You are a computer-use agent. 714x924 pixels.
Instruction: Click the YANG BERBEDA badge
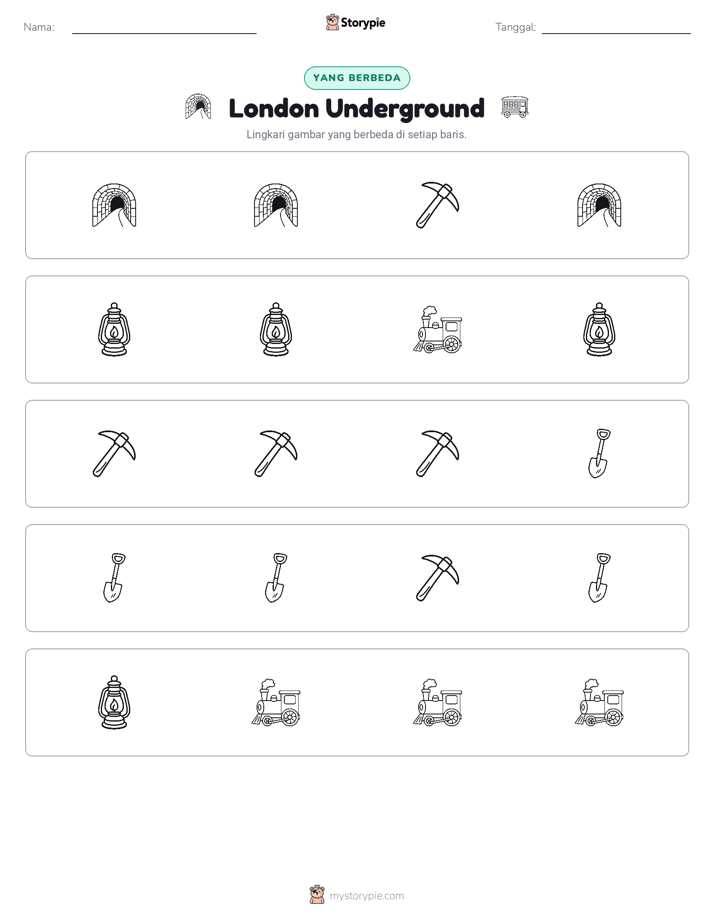(357, 78)
